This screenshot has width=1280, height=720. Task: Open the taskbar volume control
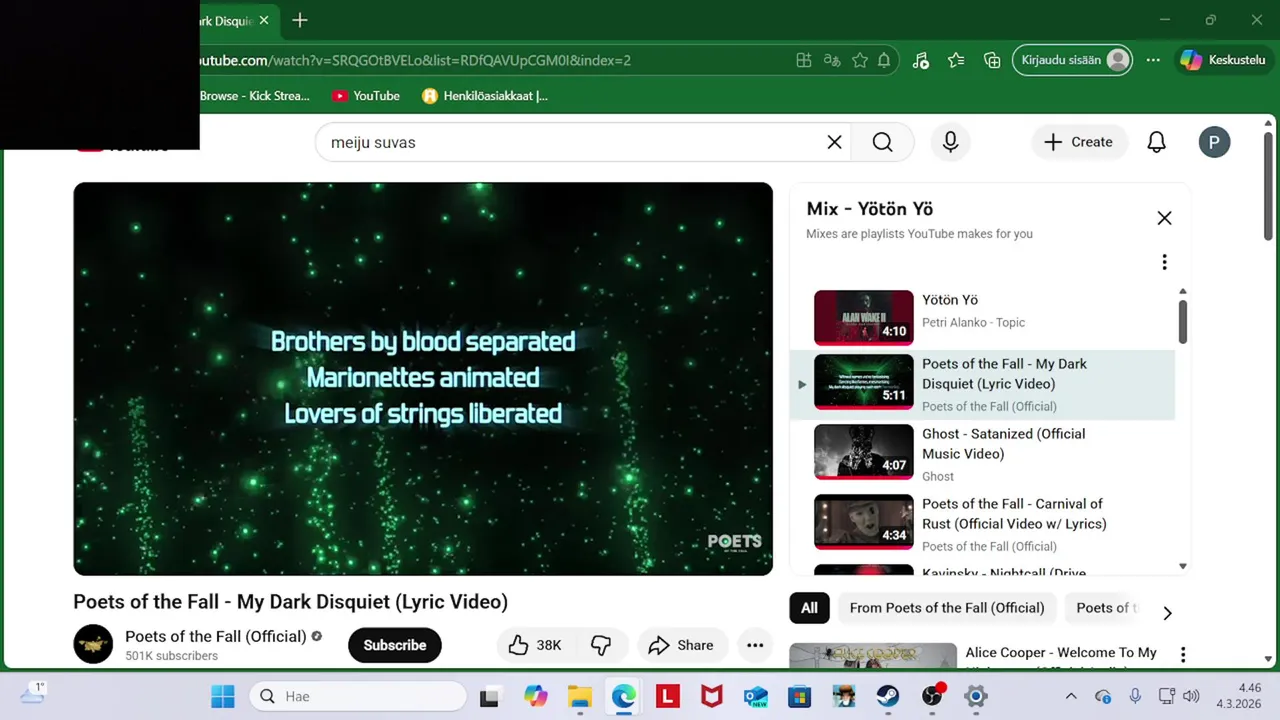pyautogui.click(x=1190, y=696)
